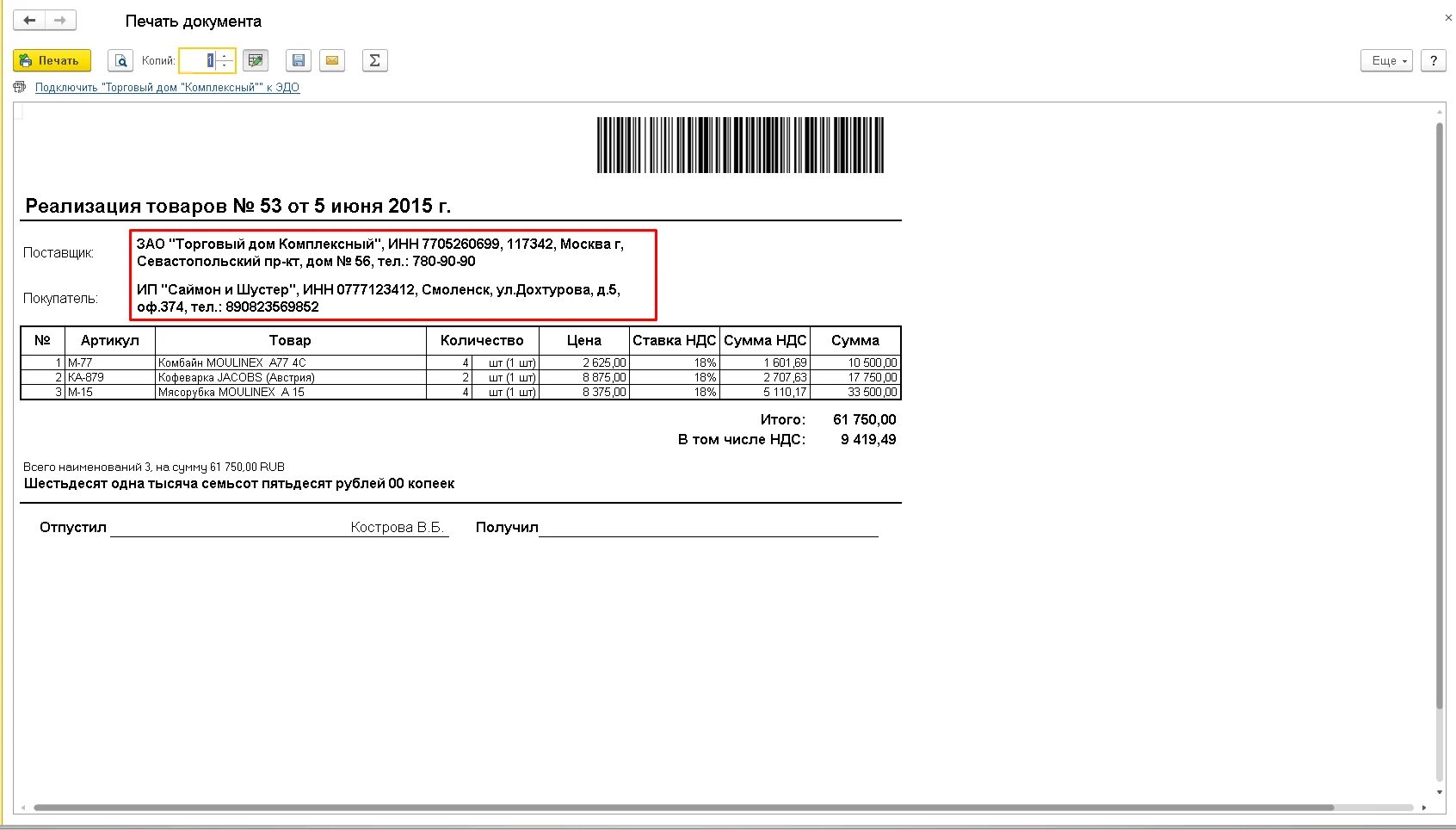Select VAT amount cell 5 110,17
The height and width of the screenshot is (830, 1456).
(x=765, y=392)
